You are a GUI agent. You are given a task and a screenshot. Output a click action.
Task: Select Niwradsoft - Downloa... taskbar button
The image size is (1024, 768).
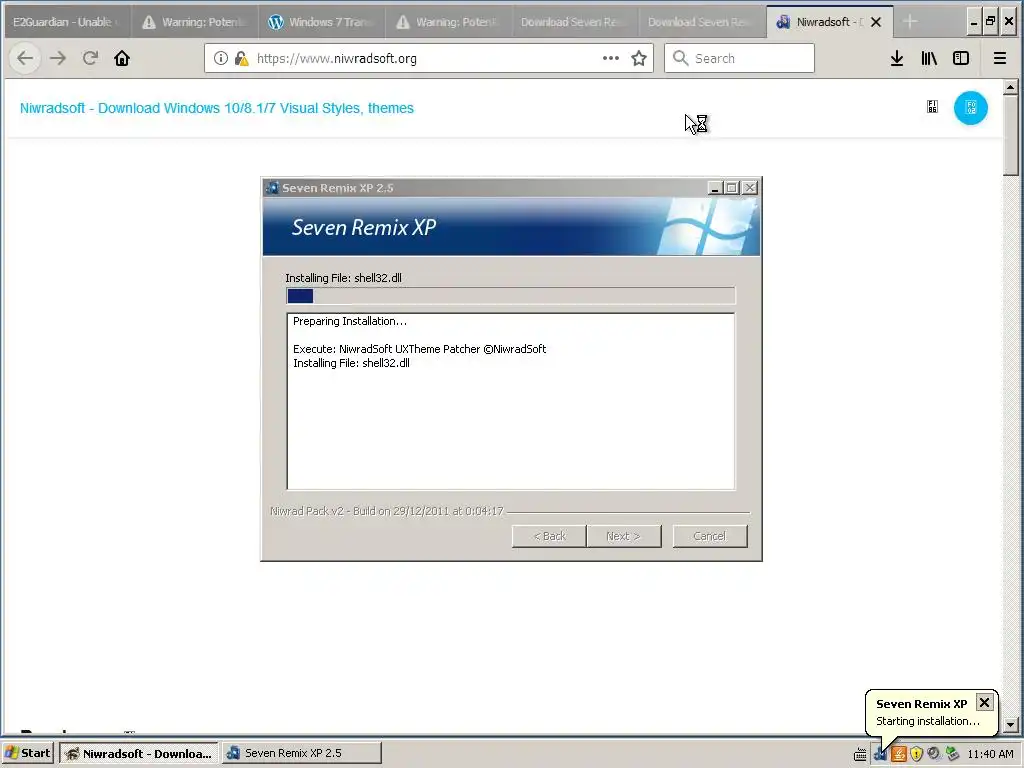click(x=138, y=753)
